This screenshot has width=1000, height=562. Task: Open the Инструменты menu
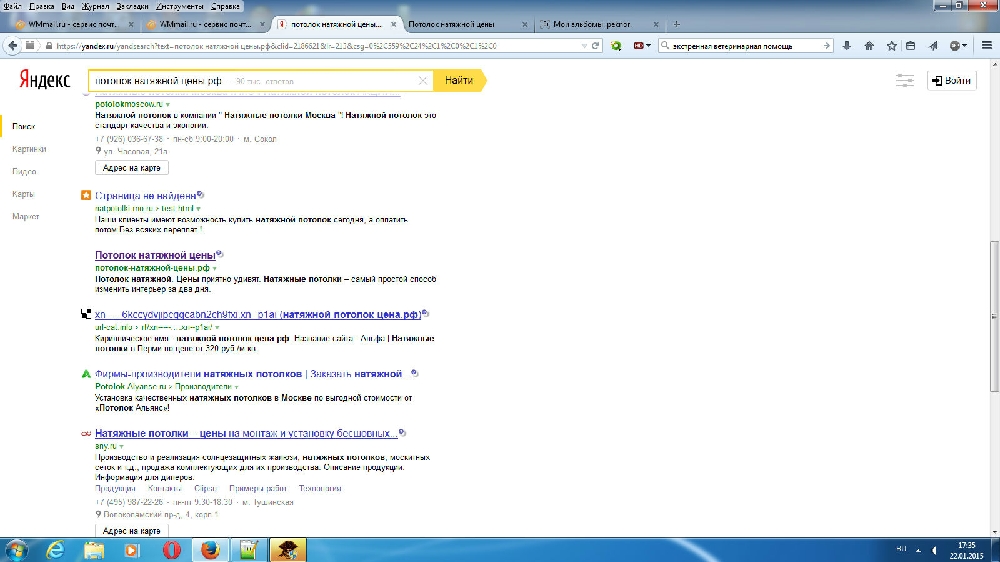pyautogui.click(x=179, y=6)
